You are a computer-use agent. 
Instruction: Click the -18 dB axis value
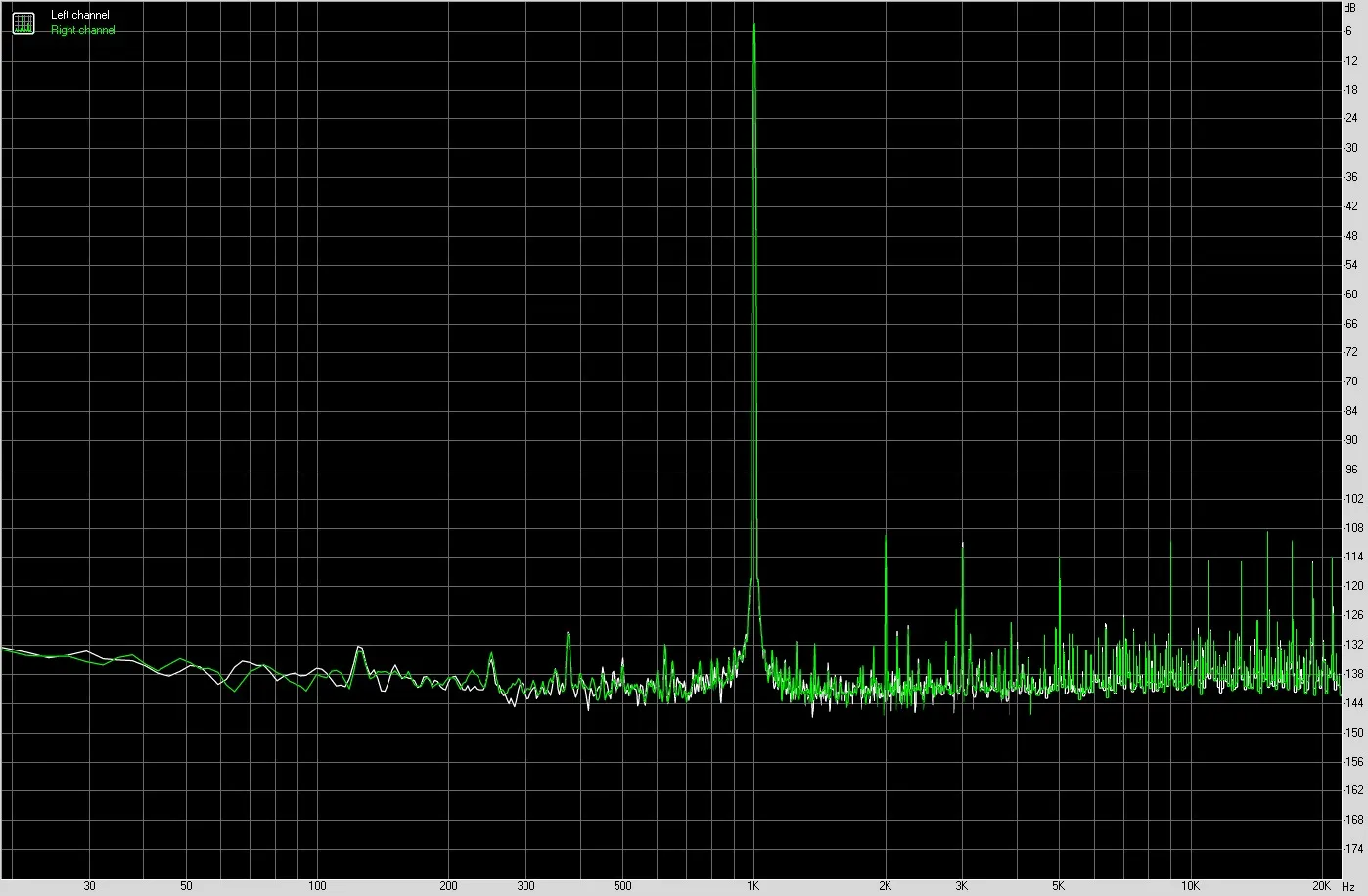pos(1350,90)
